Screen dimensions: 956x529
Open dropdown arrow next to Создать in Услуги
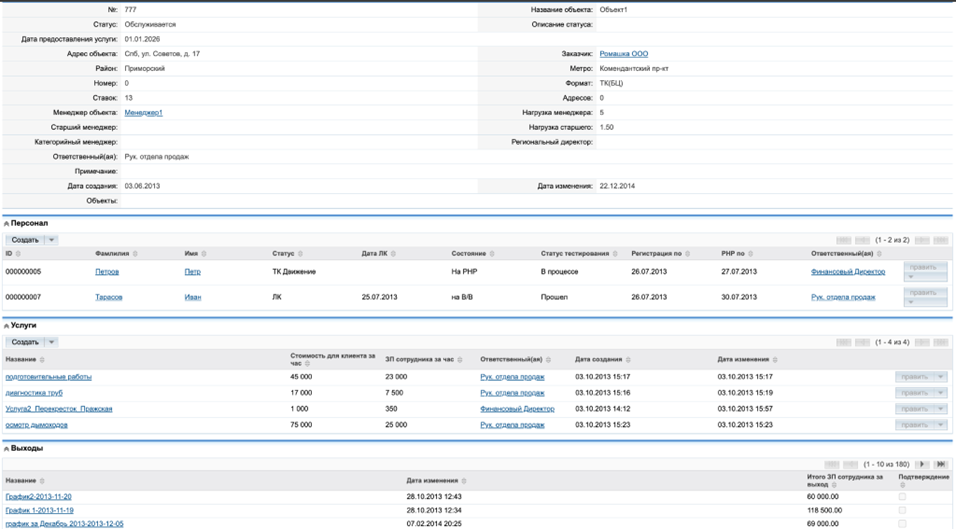pos(52,342)
